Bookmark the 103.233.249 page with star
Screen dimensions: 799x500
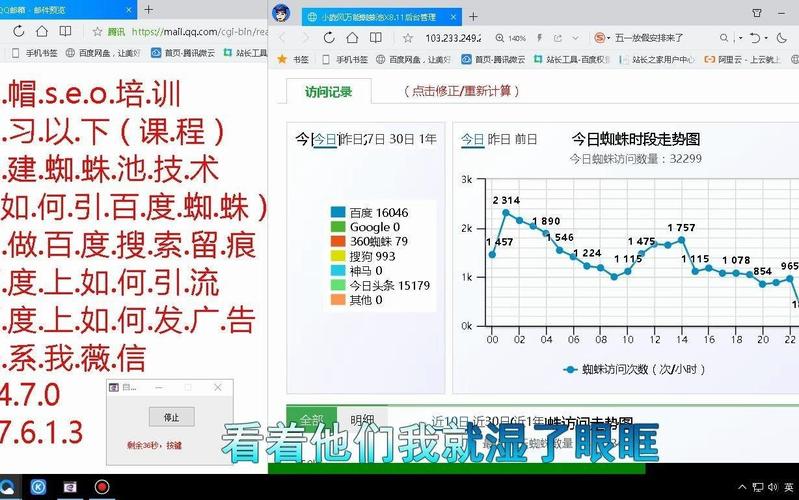click(x=408, y=38)
